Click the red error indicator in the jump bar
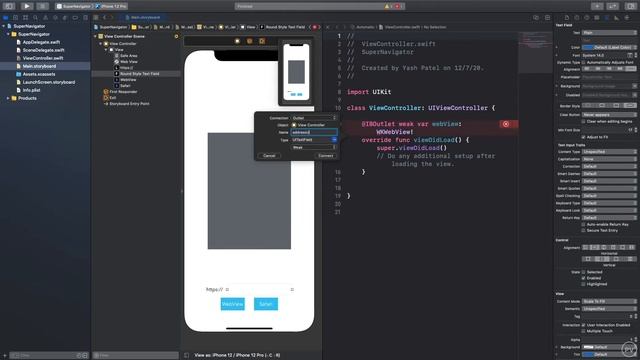The image size is (640, 360). tap(315, 27)
